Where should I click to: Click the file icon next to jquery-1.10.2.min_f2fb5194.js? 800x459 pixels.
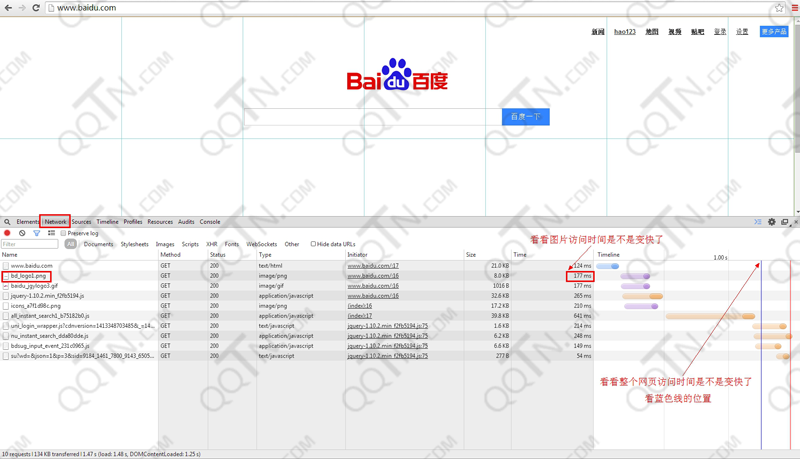6,296
